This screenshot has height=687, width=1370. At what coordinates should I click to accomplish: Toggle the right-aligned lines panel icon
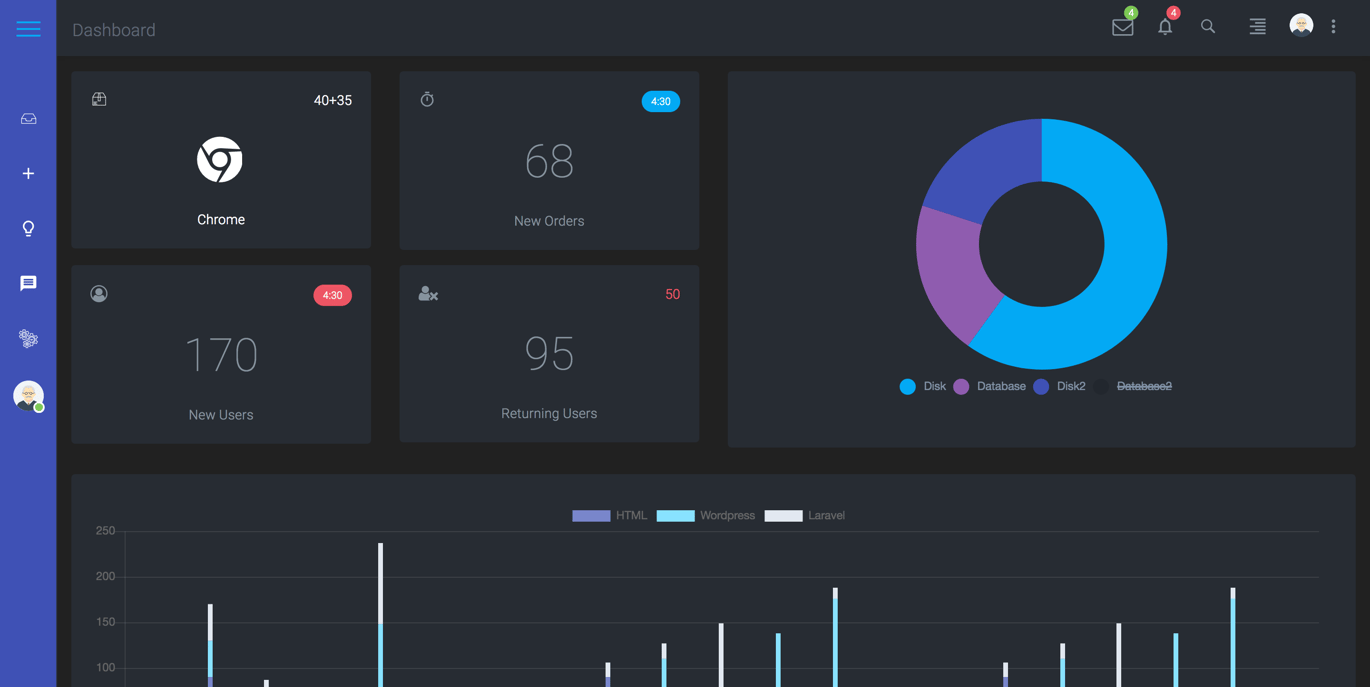point(1257,27)
